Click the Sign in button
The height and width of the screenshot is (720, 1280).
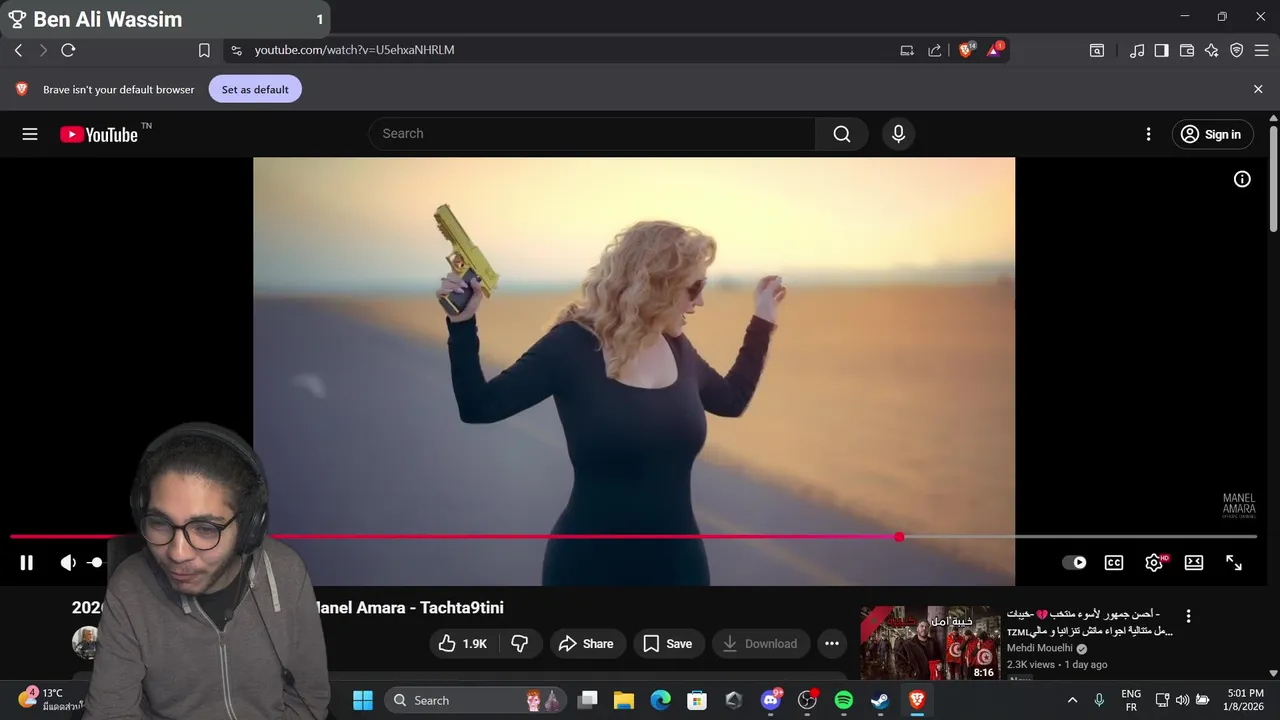pos(1212,134)
